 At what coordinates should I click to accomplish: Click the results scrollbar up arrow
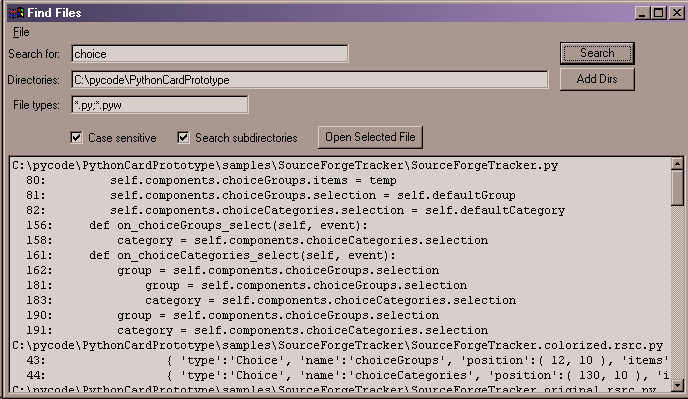(677, 164)
